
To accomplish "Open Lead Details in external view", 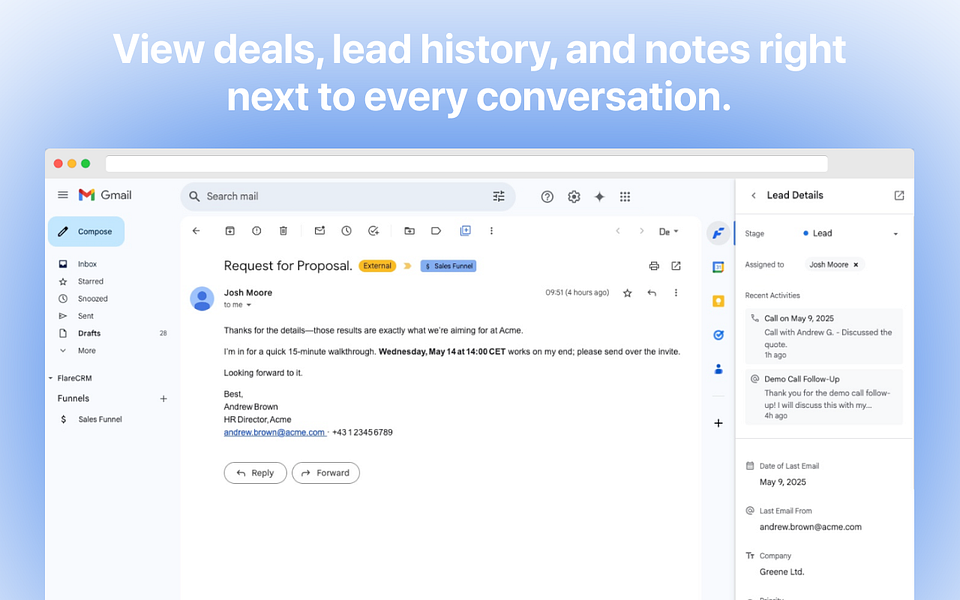I will [899, 195].
